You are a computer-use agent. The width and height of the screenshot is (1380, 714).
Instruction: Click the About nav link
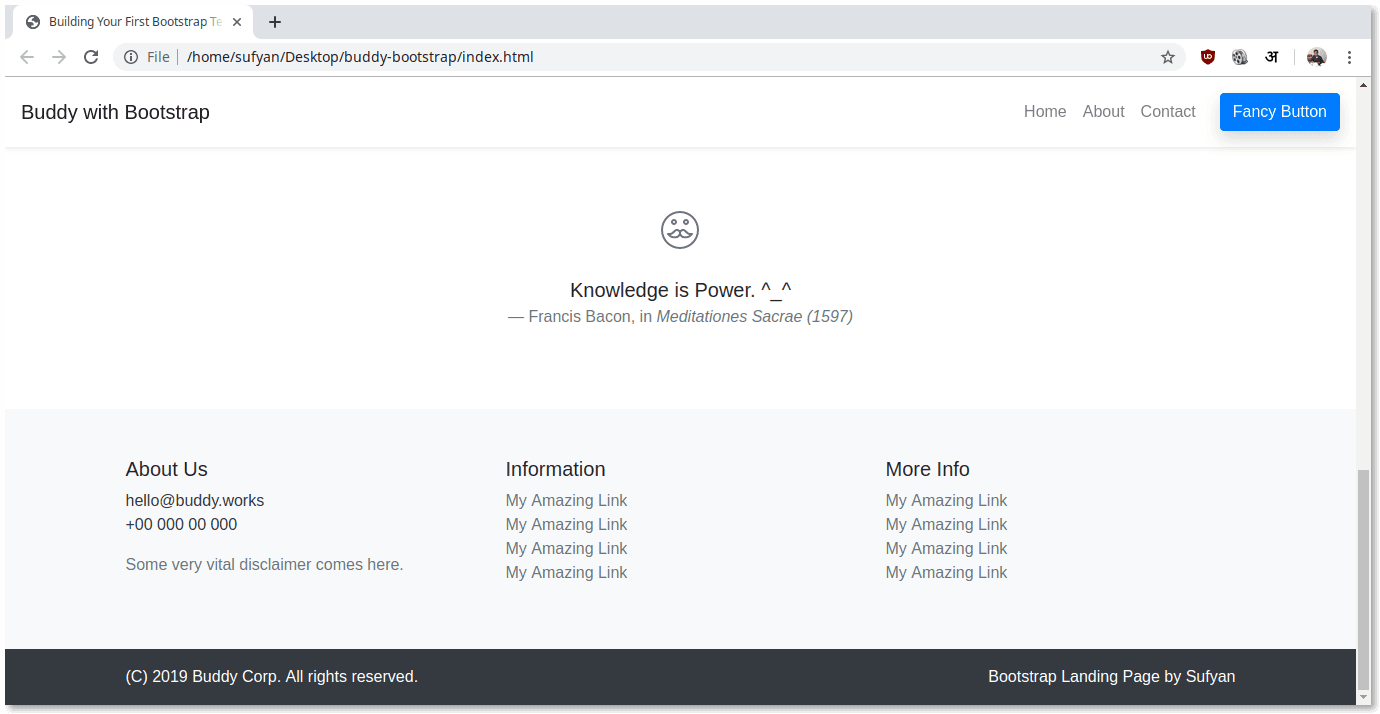click(1103, 111)
